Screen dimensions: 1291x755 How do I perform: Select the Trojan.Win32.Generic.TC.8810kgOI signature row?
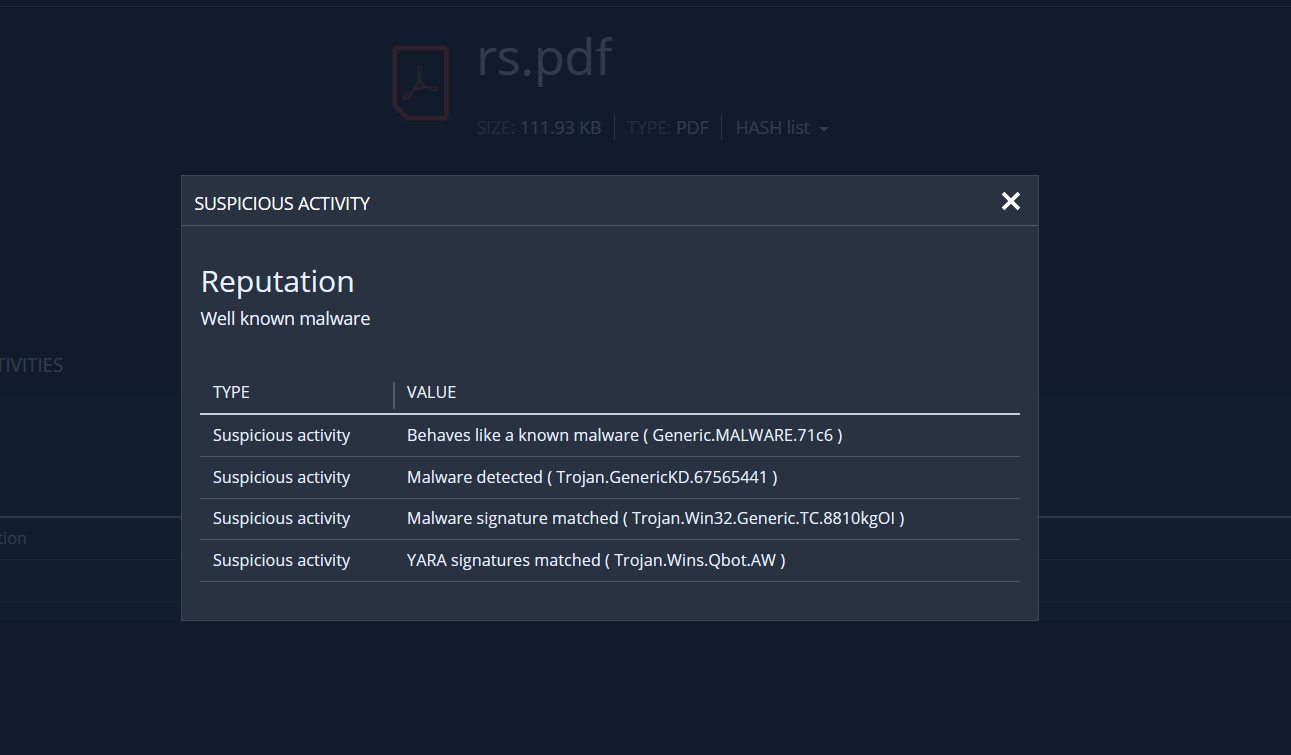click(655, 518)
